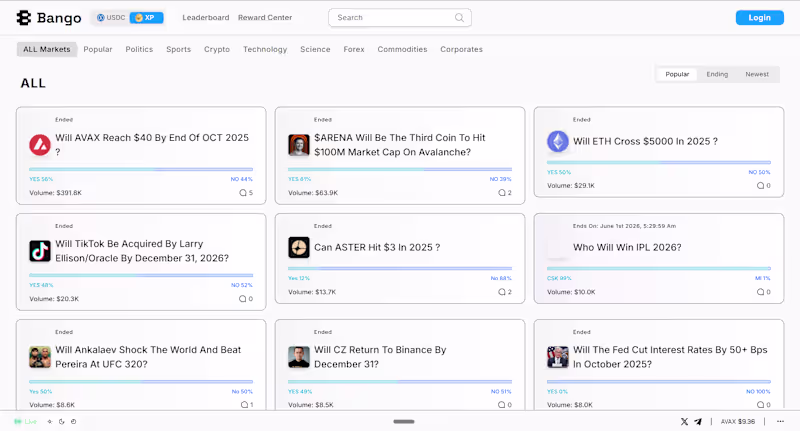
Task: Open 'Will The Fed Cut Interest Rates' market
Action: point(670,357)
